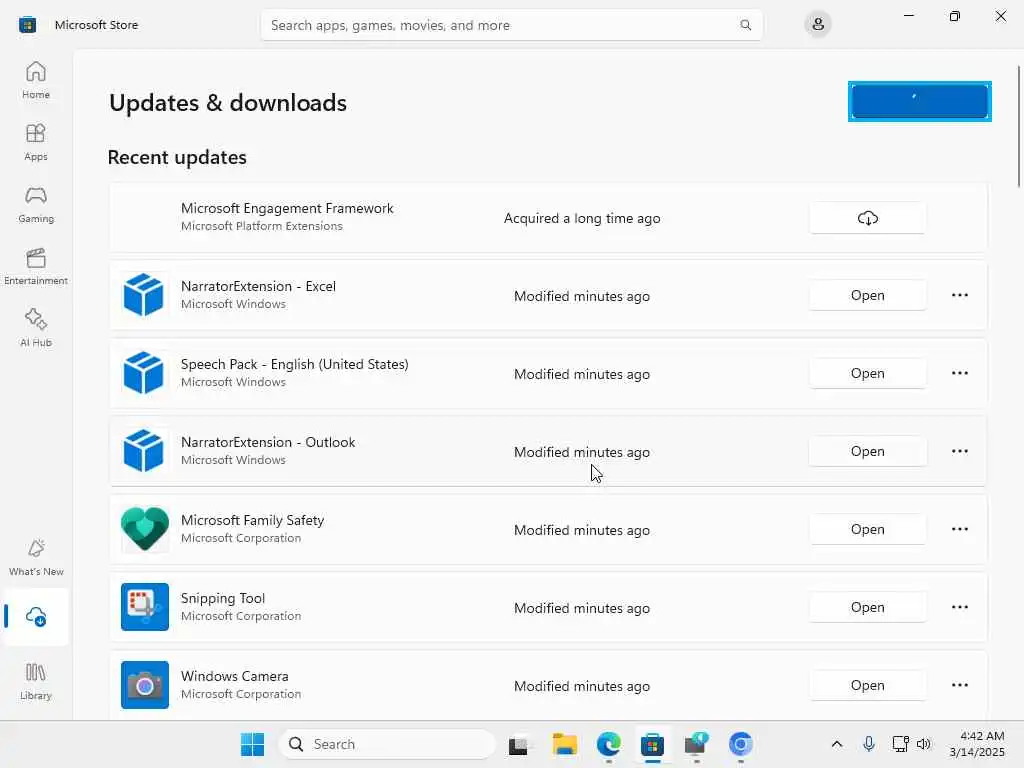Click the Updates & downloads heading

pos(228,103)
